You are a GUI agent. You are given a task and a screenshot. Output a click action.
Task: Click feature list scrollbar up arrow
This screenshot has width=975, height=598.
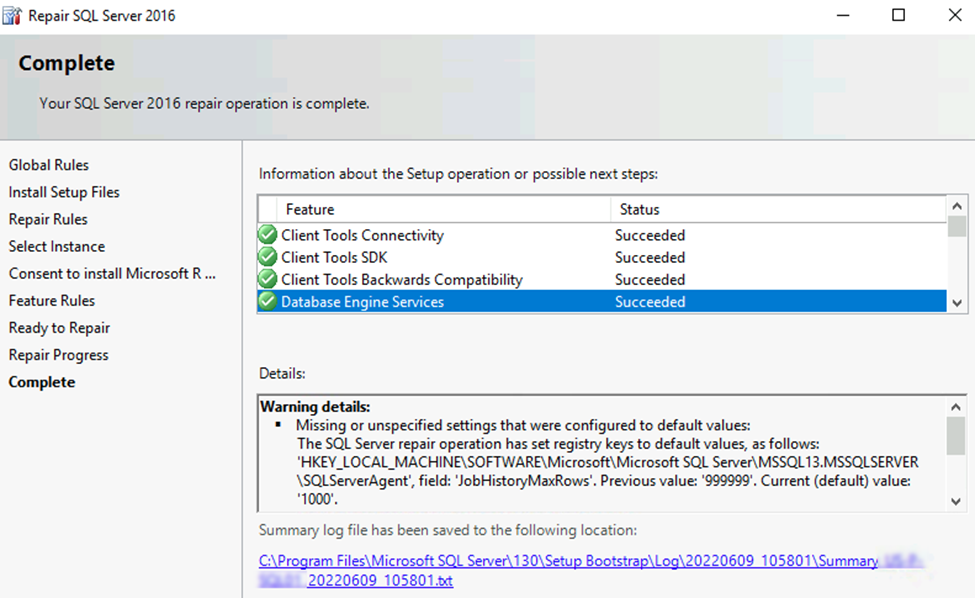coord(957,206)
